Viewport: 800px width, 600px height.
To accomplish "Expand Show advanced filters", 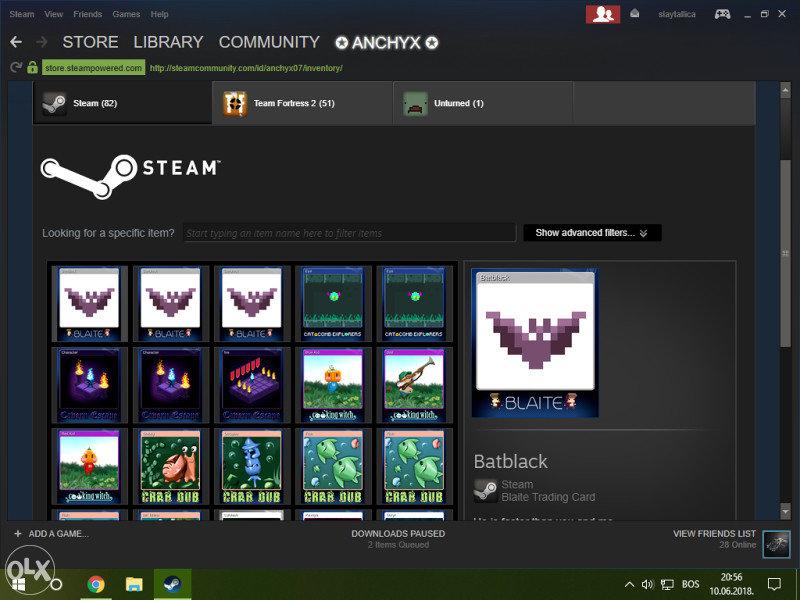I will point(592,233).
